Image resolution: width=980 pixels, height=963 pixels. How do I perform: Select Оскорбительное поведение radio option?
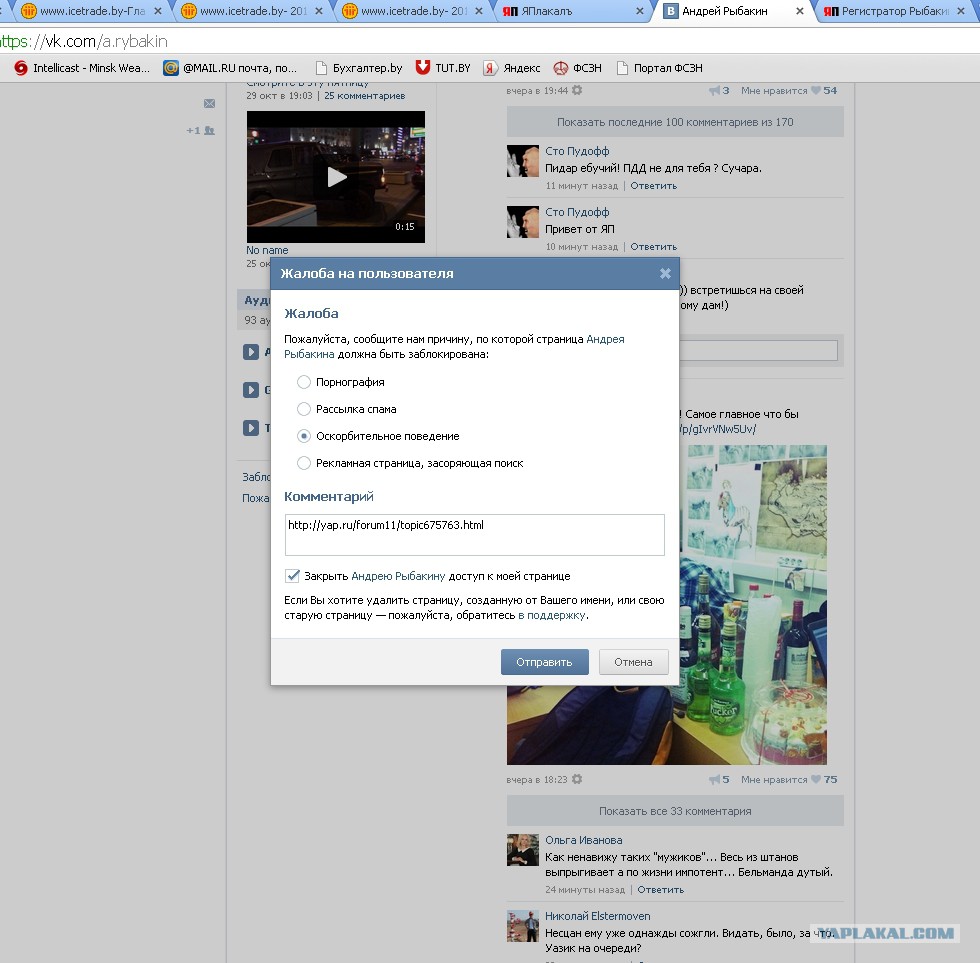[304, 436]
